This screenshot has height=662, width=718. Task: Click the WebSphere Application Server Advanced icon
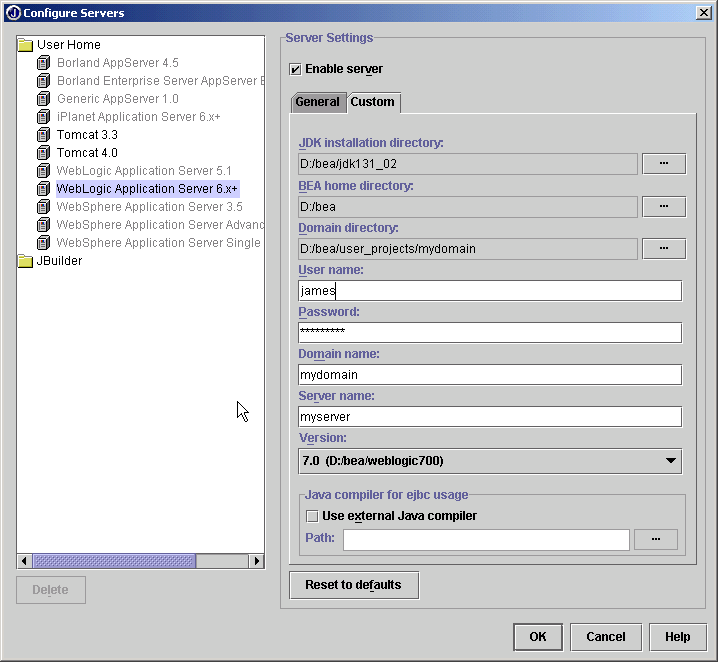pos(44,225)
